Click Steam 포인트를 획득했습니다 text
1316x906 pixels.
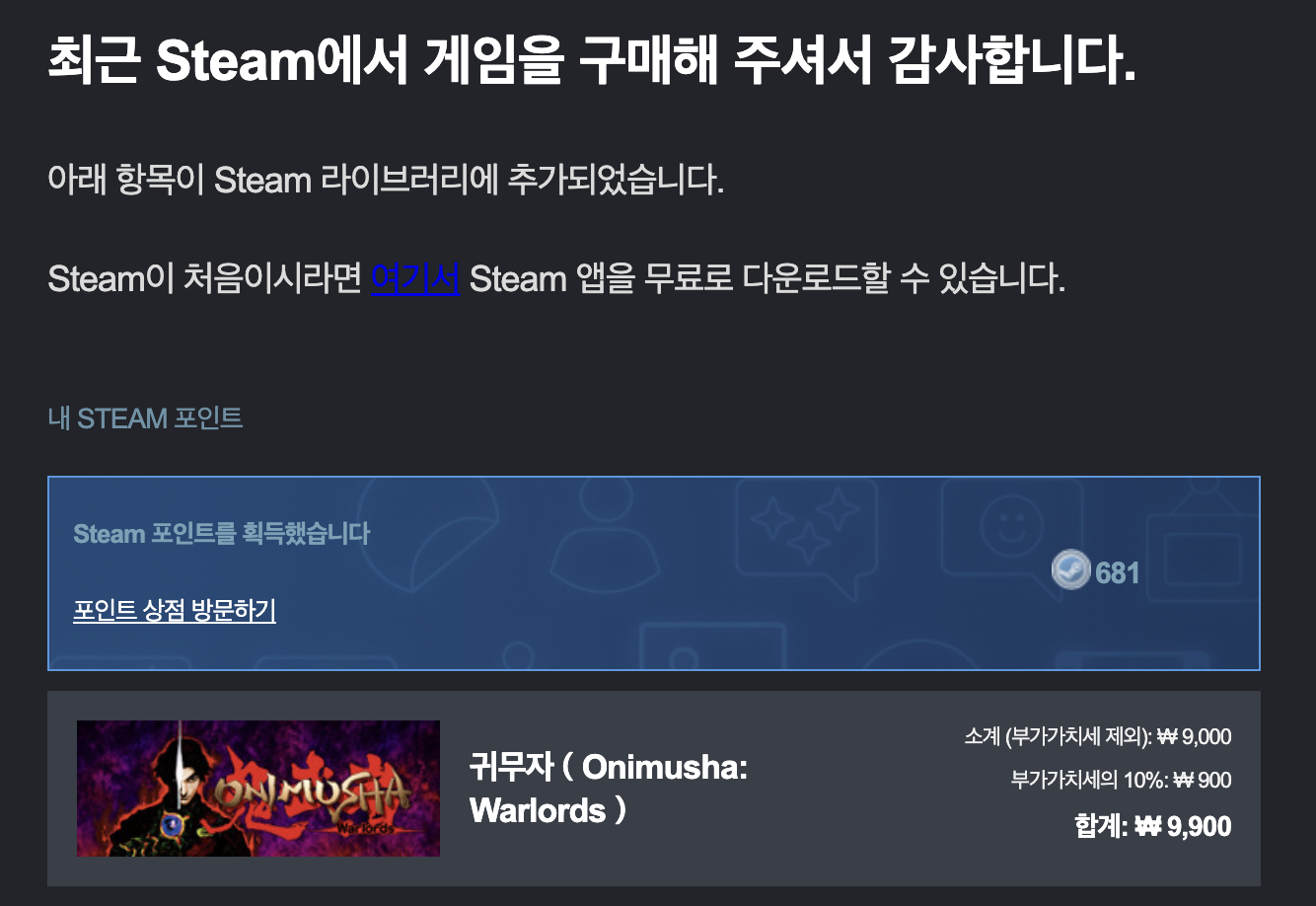222,534
